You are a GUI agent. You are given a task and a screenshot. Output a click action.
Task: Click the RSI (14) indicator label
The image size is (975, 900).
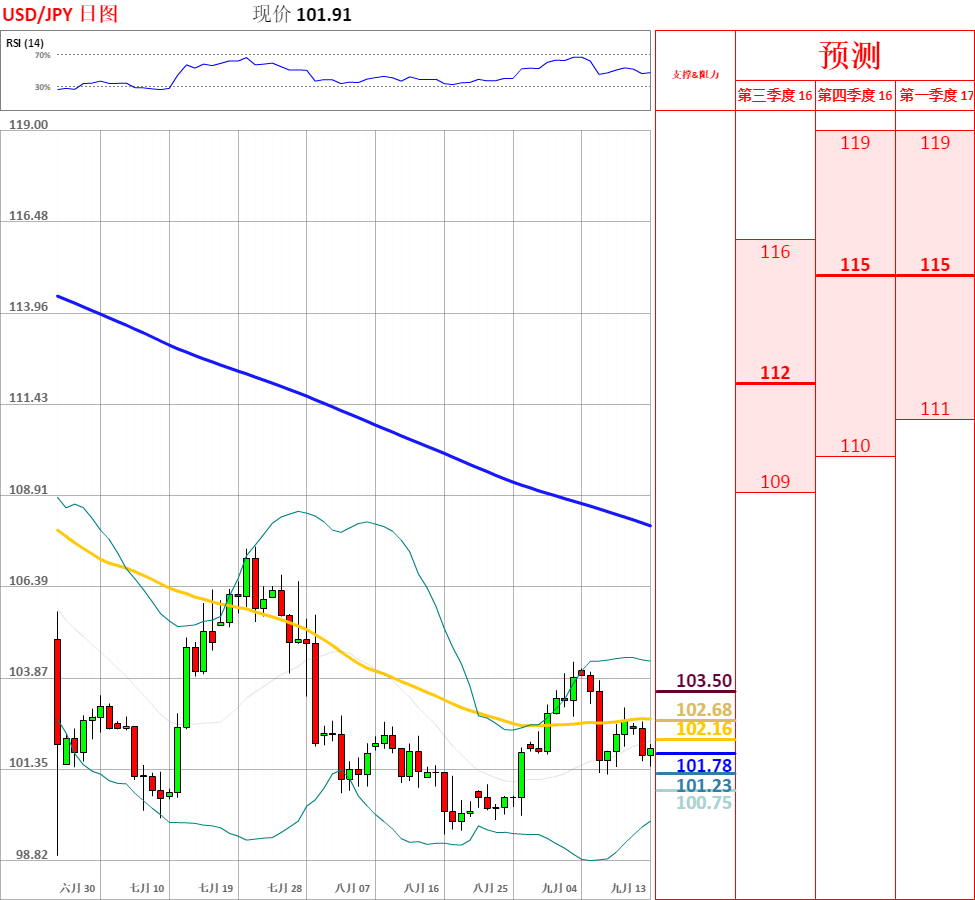point(25,43)
